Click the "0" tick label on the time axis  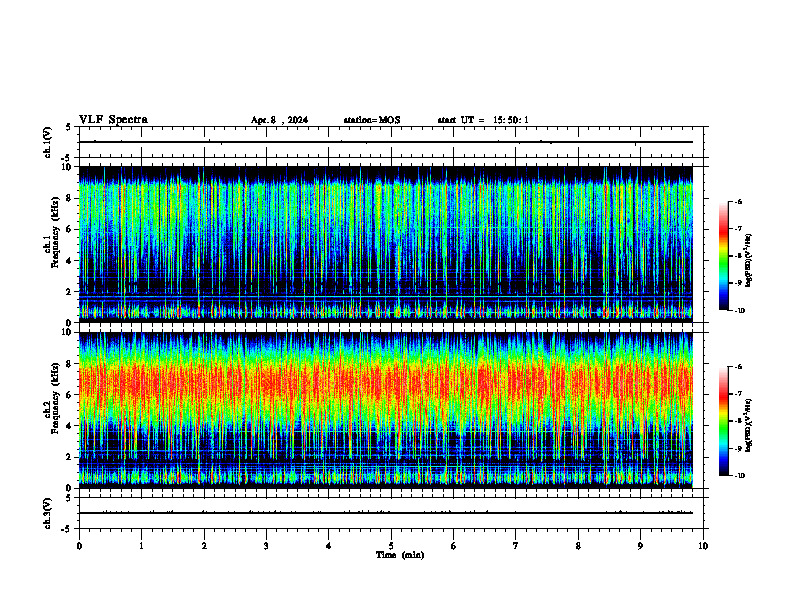[x=79, y=546]
